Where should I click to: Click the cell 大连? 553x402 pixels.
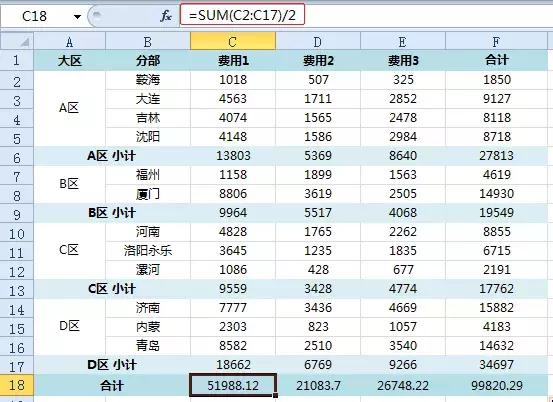(x=148, y=99)
